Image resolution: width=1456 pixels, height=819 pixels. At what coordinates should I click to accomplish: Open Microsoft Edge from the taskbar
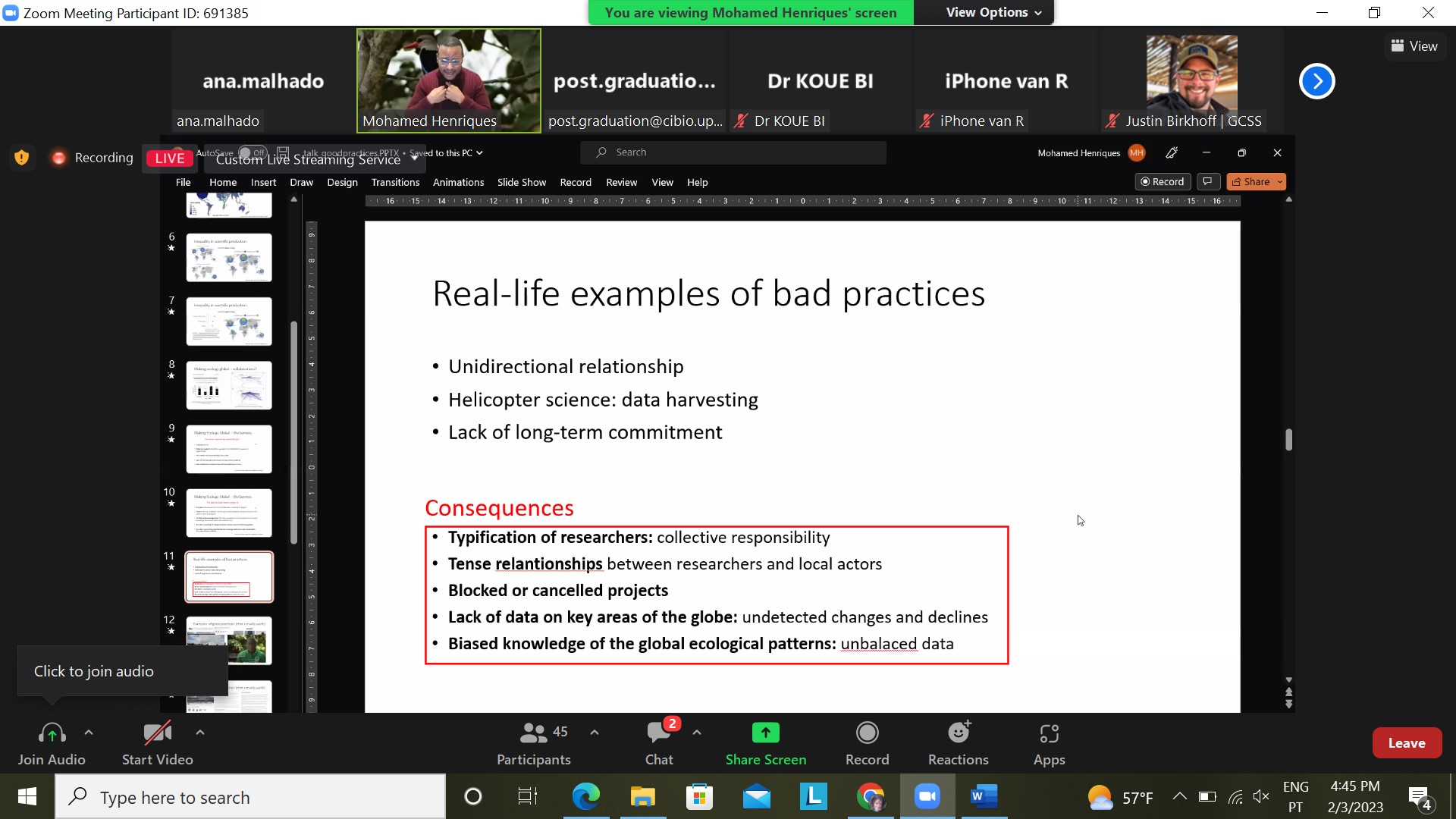[585, 796]
